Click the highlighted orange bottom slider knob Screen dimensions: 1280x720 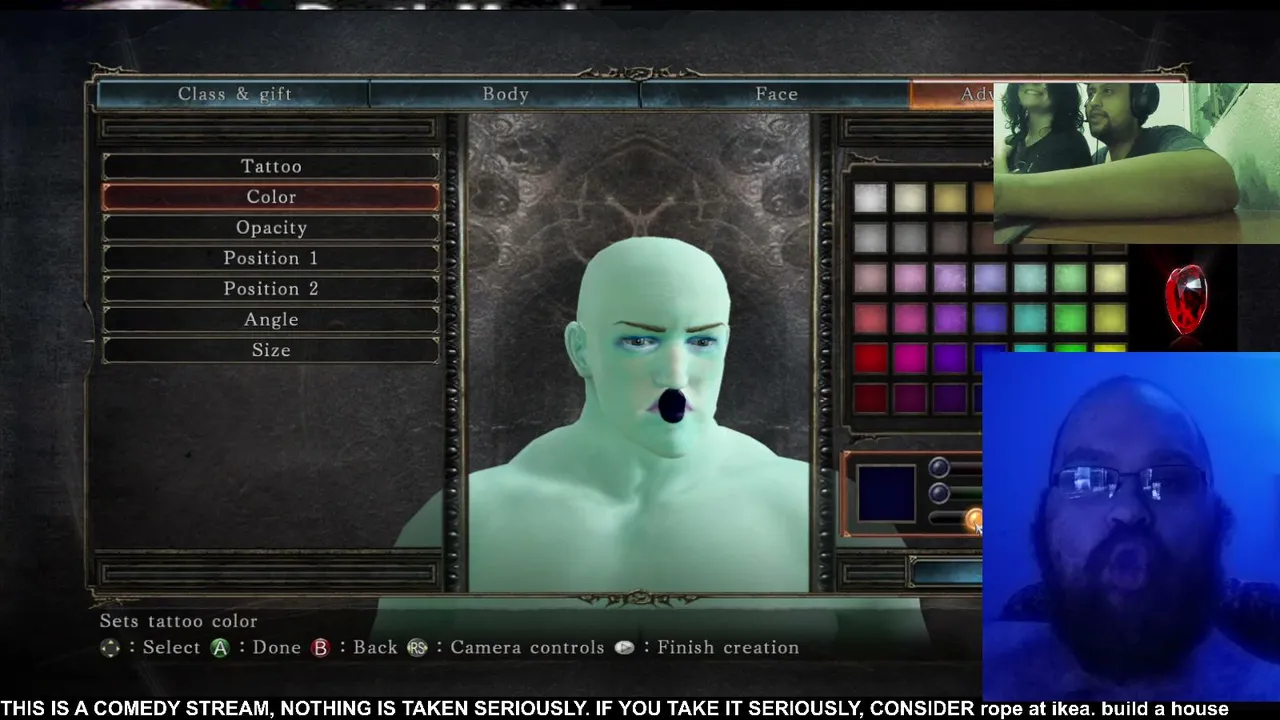click(974, 518)
